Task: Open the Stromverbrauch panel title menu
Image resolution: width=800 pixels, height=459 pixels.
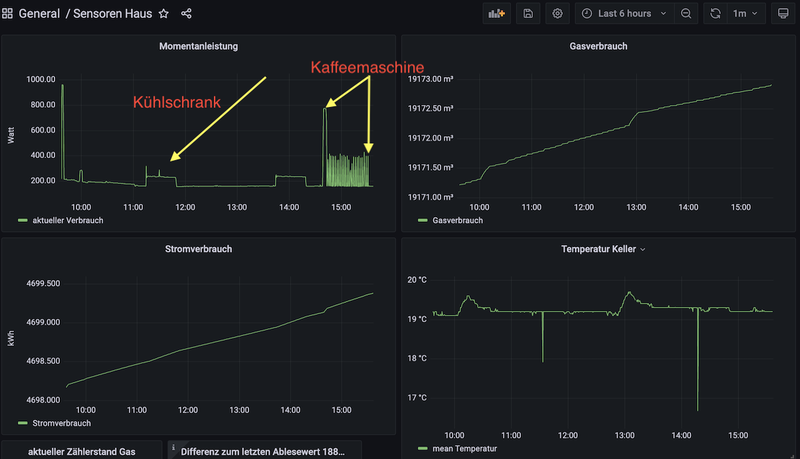Action: click(198, 248)
